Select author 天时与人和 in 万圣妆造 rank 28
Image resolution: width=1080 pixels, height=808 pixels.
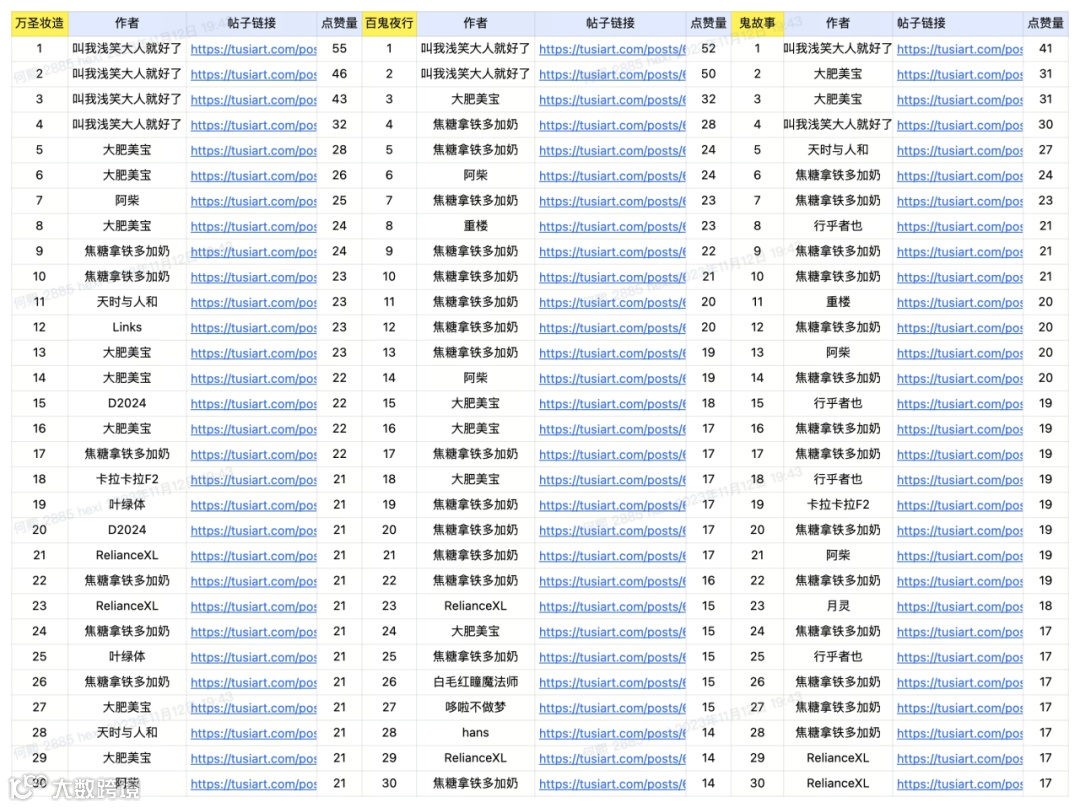coord(127,733)
